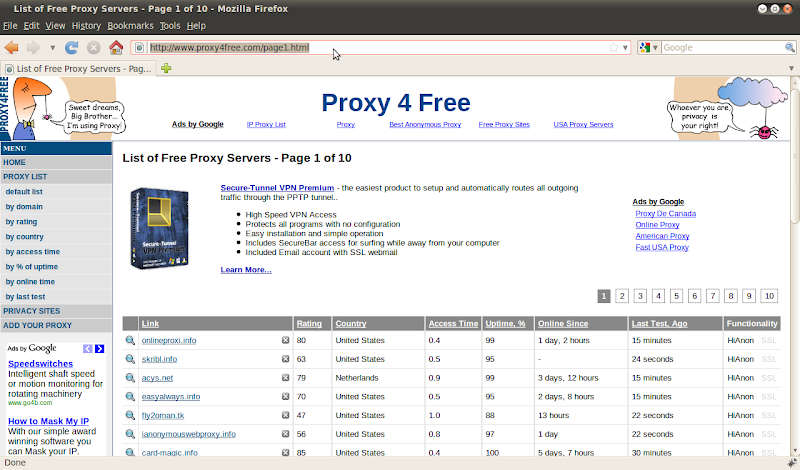
Task: Open the search engine selector dropdown
Action: (649, 47)
